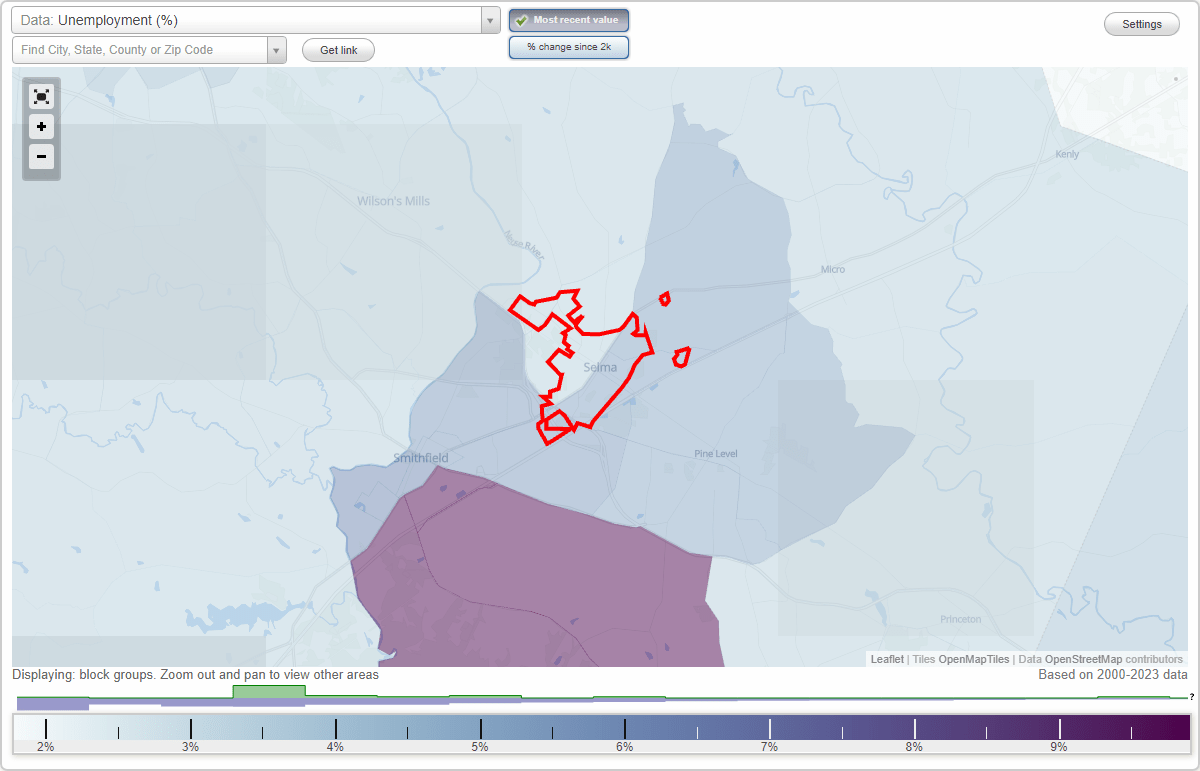Click the full-extent reset view icon
Viewport: 1200px width, 771px height.
(41, 96)
